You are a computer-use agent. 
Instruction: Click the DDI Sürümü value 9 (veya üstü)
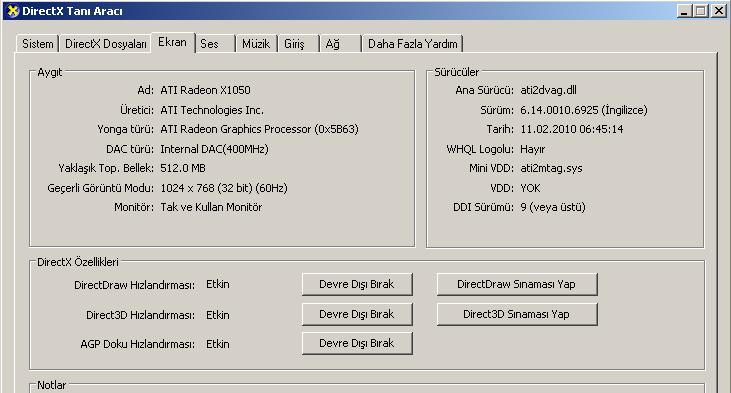[x=553, y=207]
